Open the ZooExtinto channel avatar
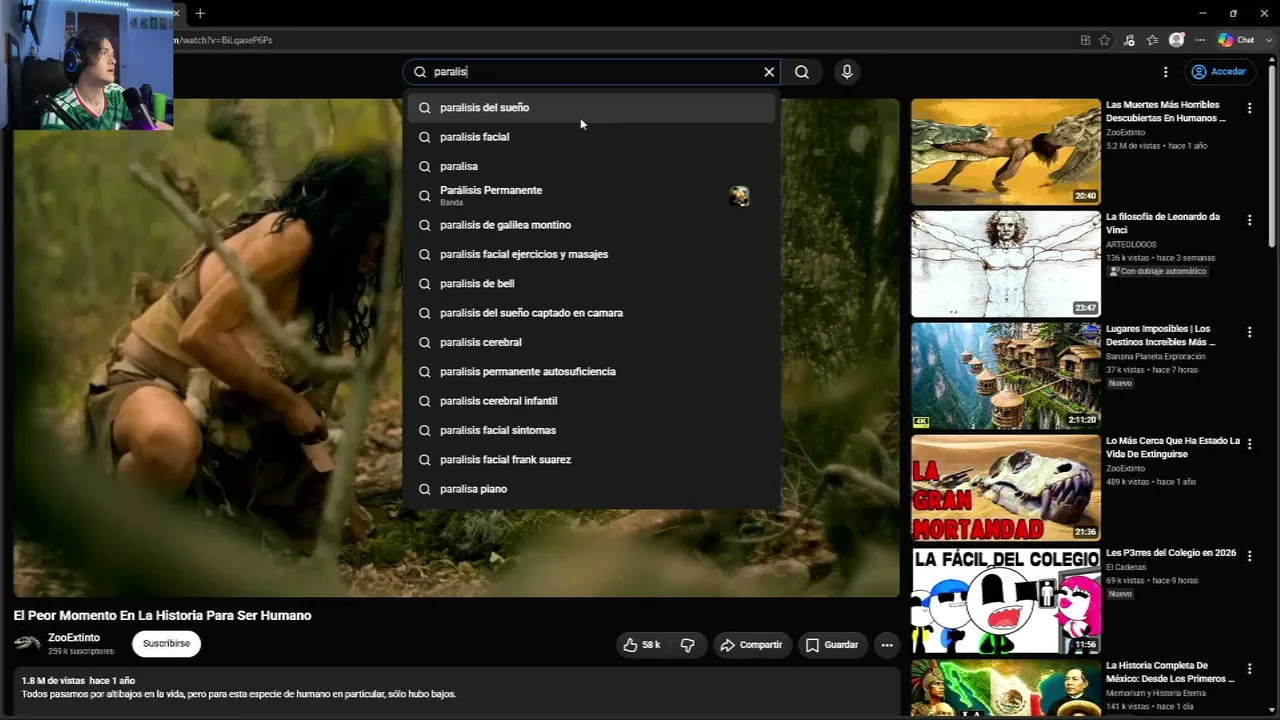Viewport: 1280px width, 720px height. [x=27, y=643]
